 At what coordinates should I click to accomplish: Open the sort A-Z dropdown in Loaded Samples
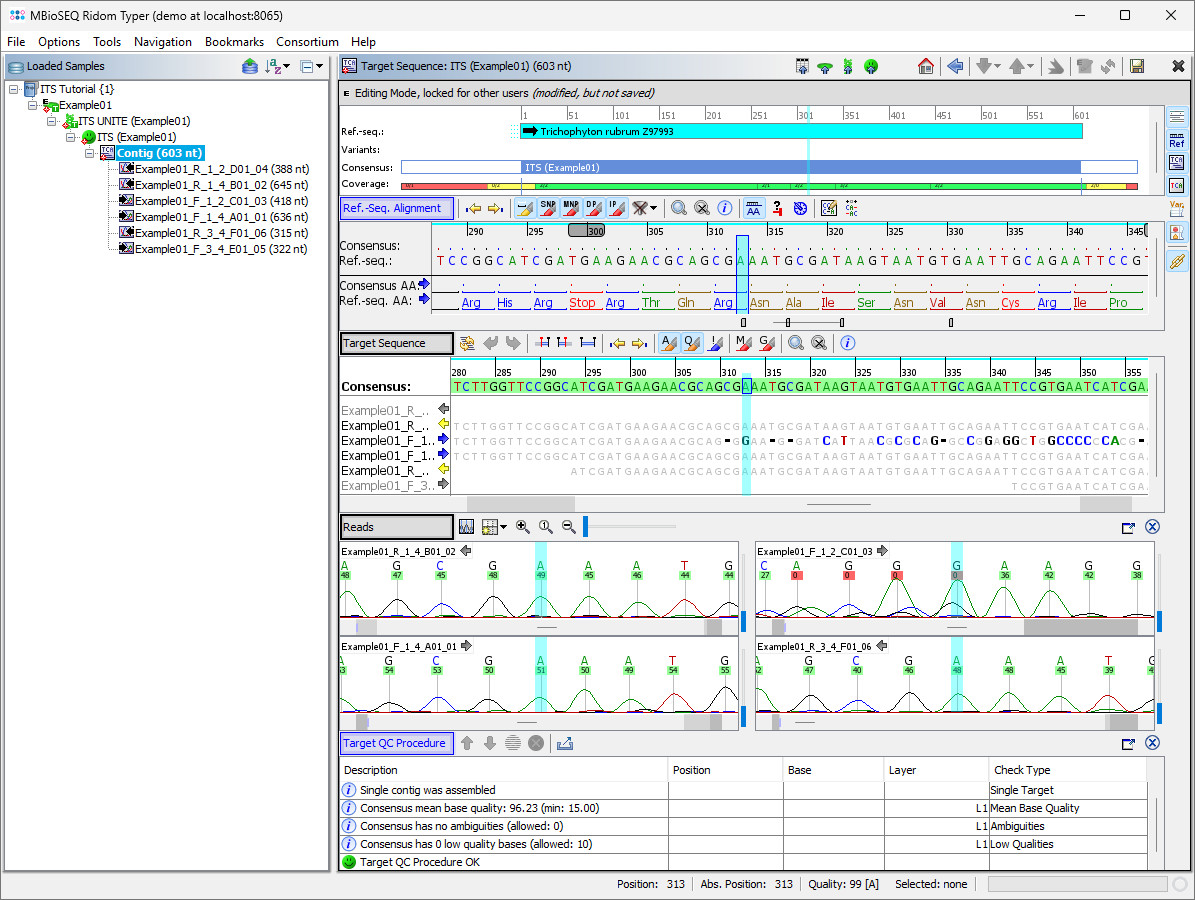tap(278, 66)
